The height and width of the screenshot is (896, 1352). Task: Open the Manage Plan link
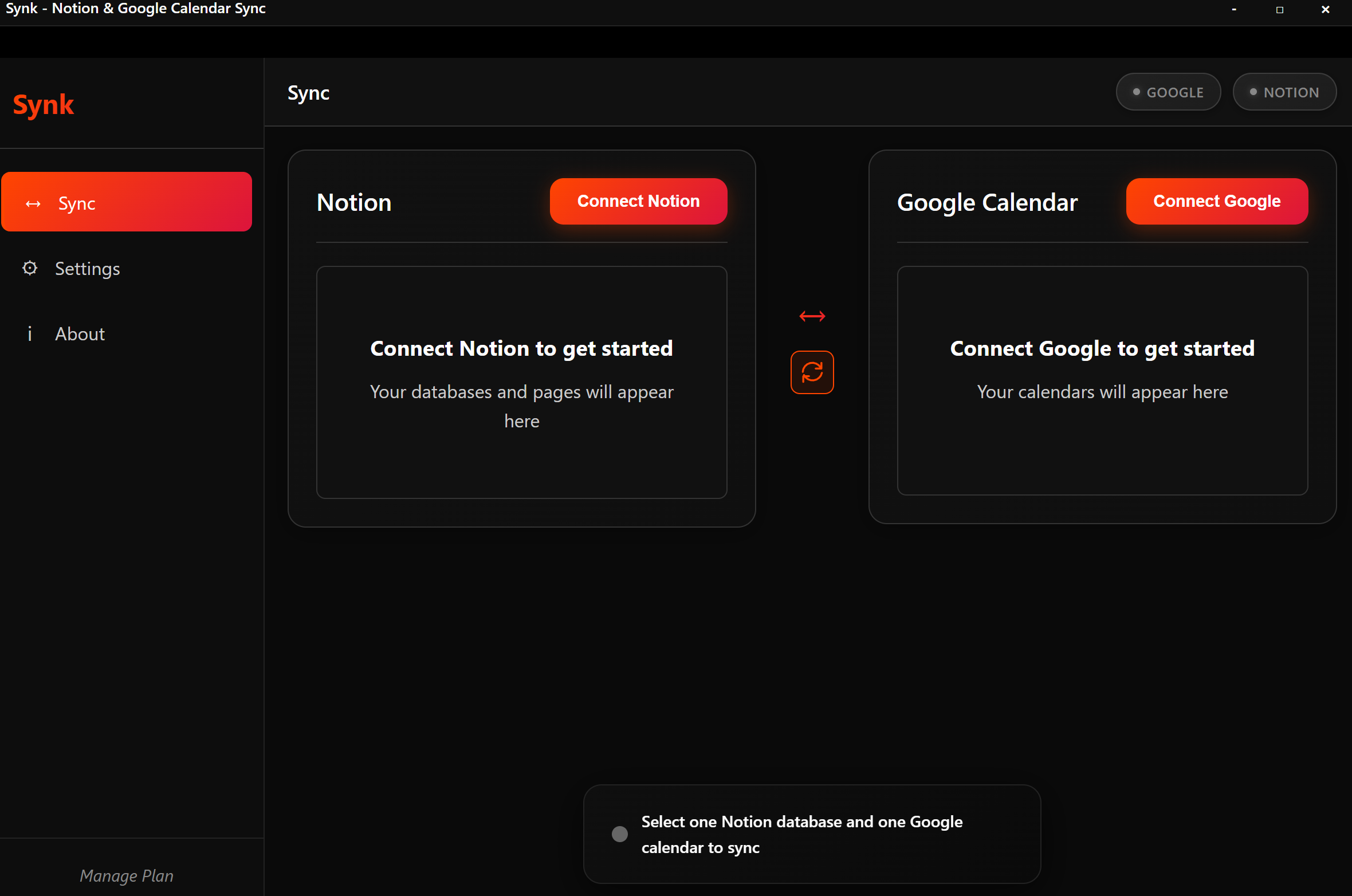pyautogui.click(x=127, y=875)
